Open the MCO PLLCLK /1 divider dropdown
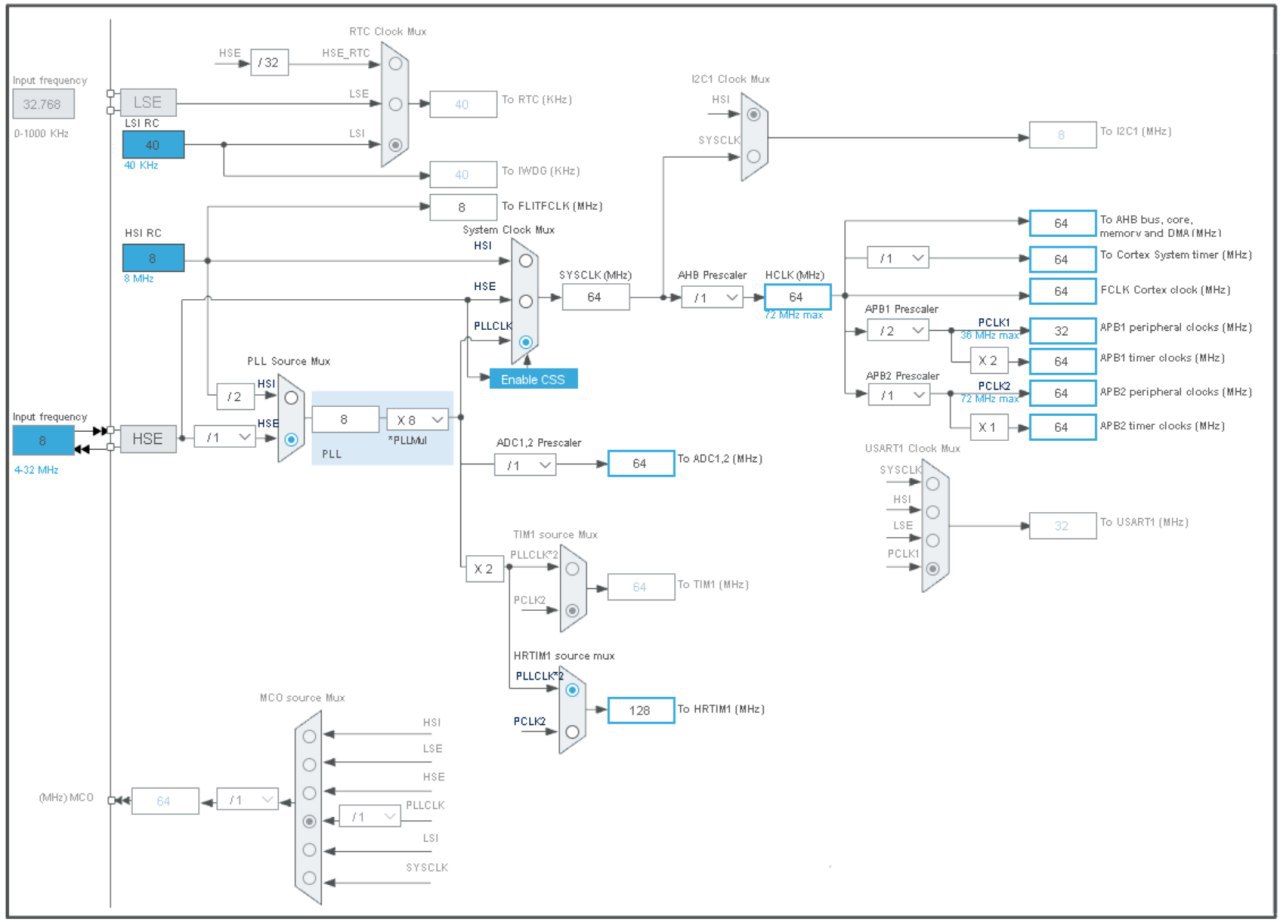1280x922 pixels. click(370, 817)
